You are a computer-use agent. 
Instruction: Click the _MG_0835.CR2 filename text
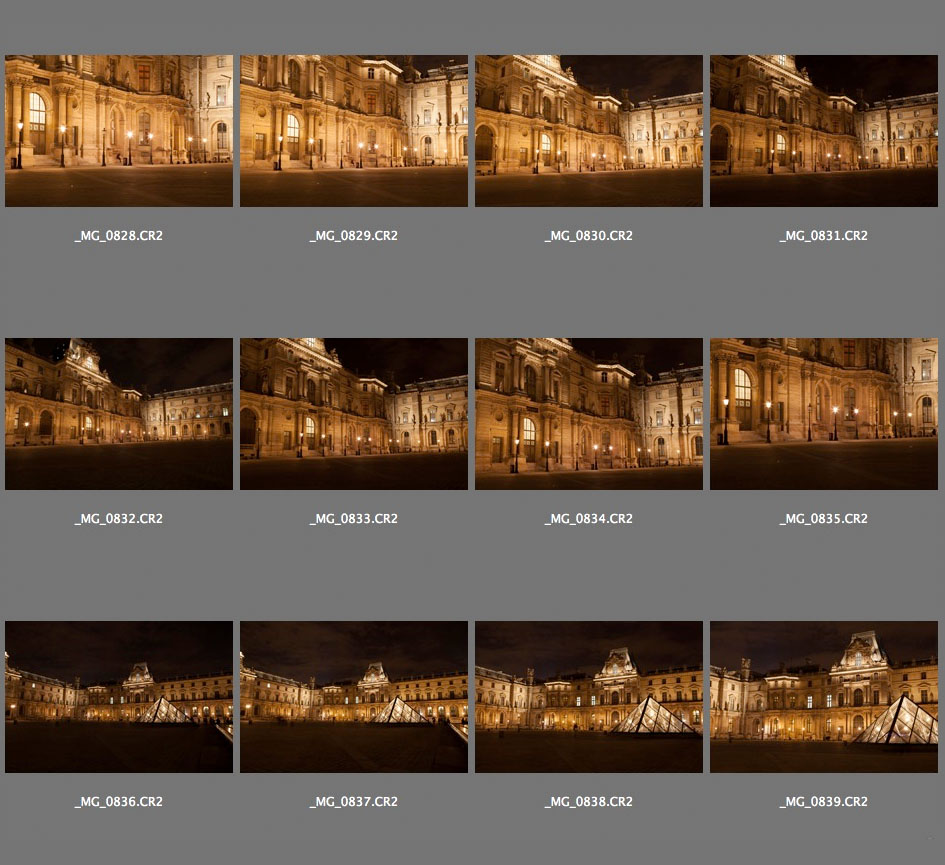click(x=824, y=519)
